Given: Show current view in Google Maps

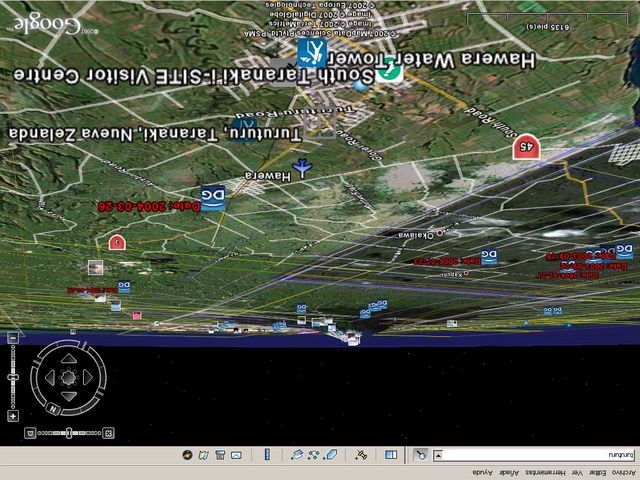Looking at the screenshot, I should tap(203, 455).
